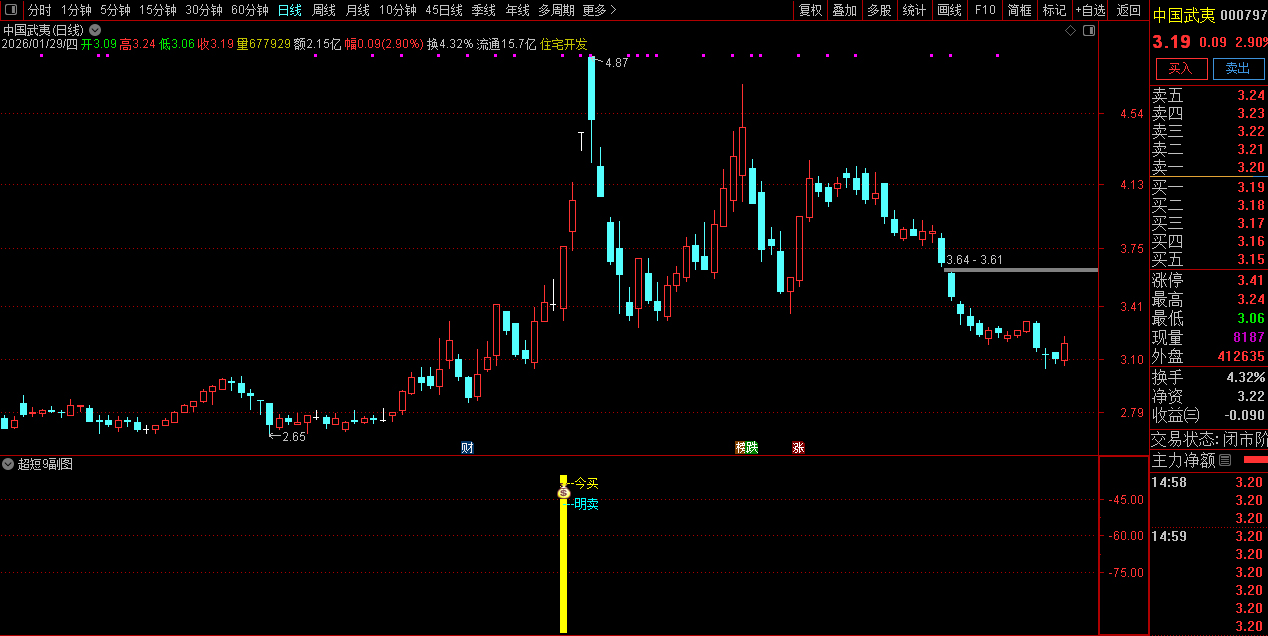The height and width of the screenshot is (636, 1268).
Task: Select the 日线 daily period tab
Action: pos(290,10)
